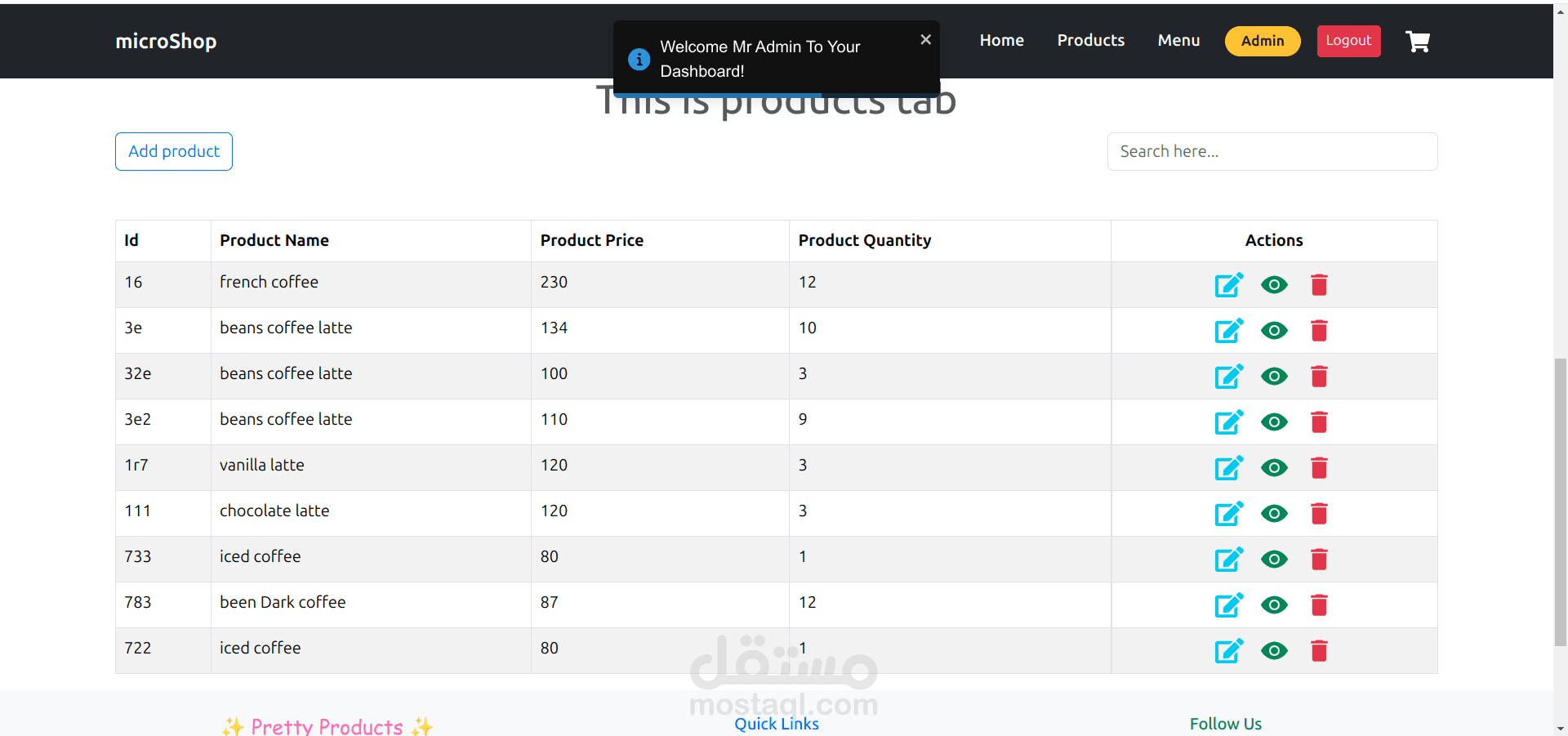Delete product with id 722
The width and height of the screenshot is (1568, 736).
(1318, 650)
